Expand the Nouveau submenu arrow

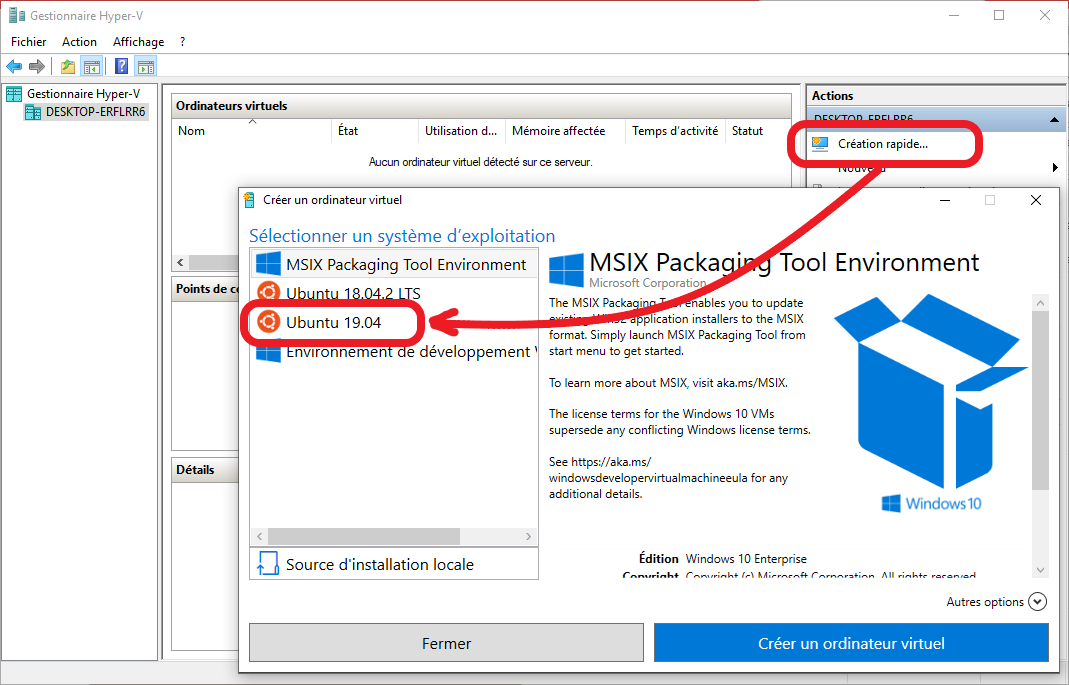click(1055, 168)
